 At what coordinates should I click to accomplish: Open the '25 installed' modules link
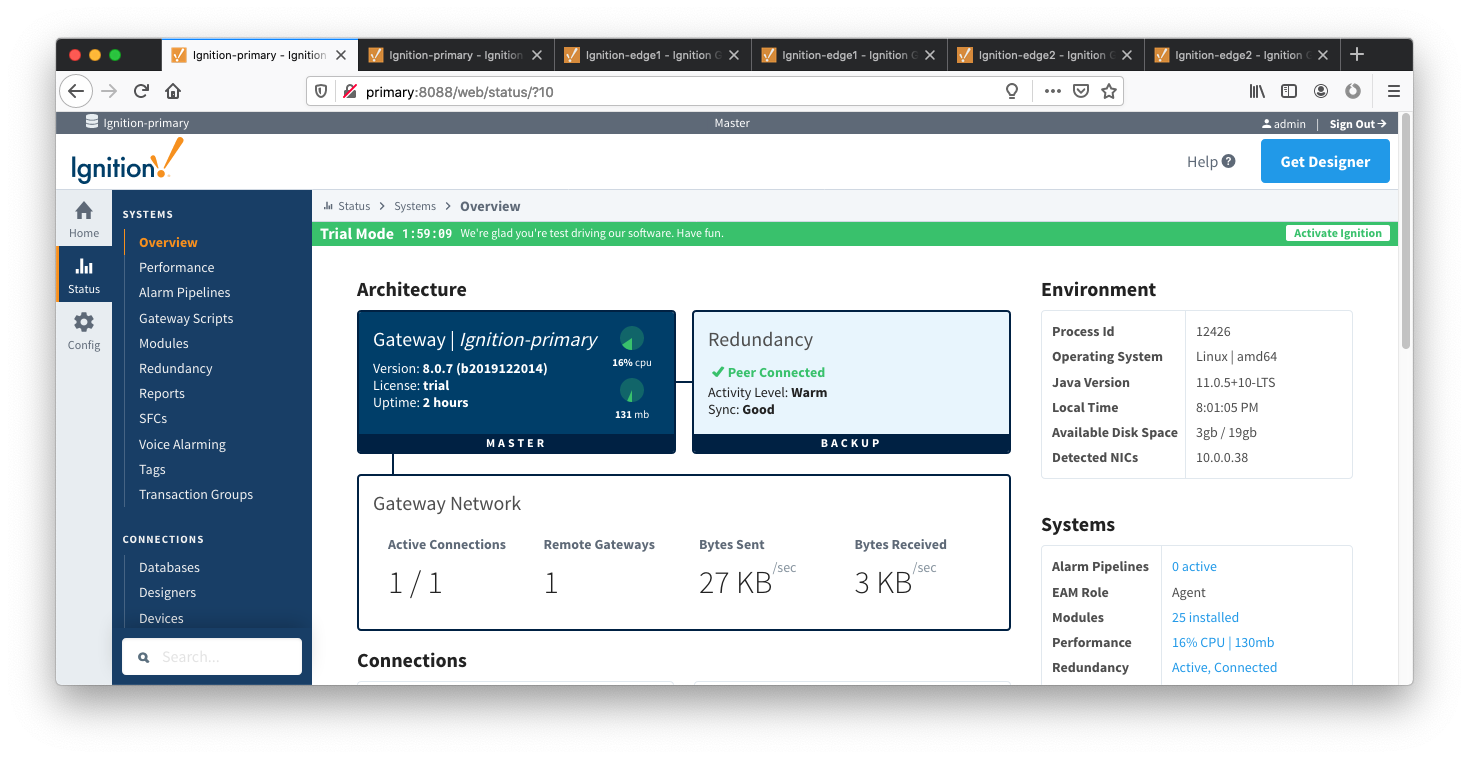(x=1205, y=617)
